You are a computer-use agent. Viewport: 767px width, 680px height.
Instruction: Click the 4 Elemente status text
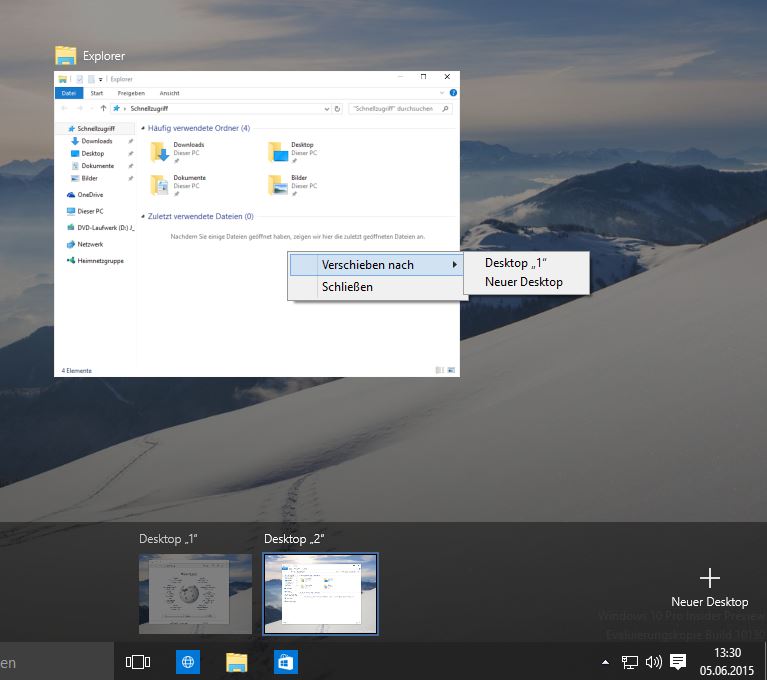76,371
